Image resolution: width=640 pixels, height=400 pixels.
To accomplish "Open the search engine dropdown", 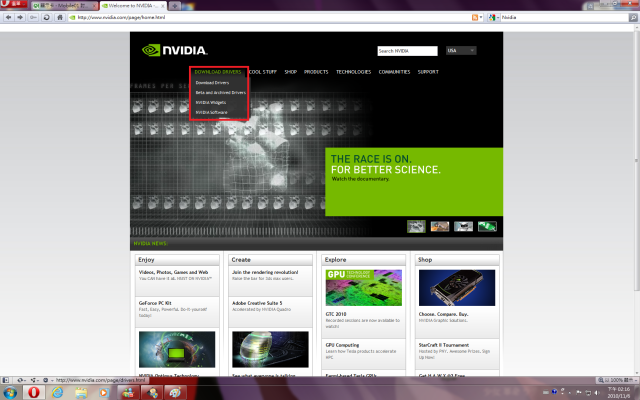I will [x=493, y=18].
